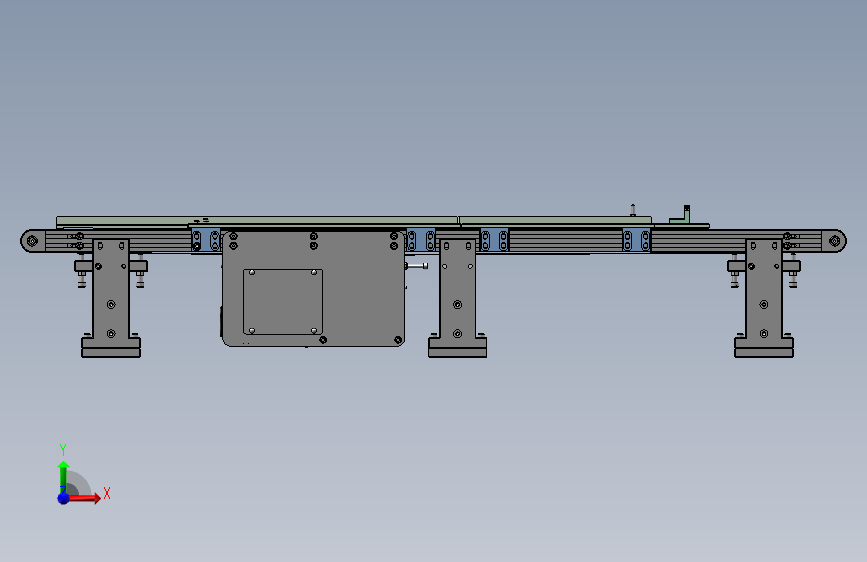This screenshot has height=562, width=867.
Task: Select the base foot of the middle support leg
Action: 457,348
